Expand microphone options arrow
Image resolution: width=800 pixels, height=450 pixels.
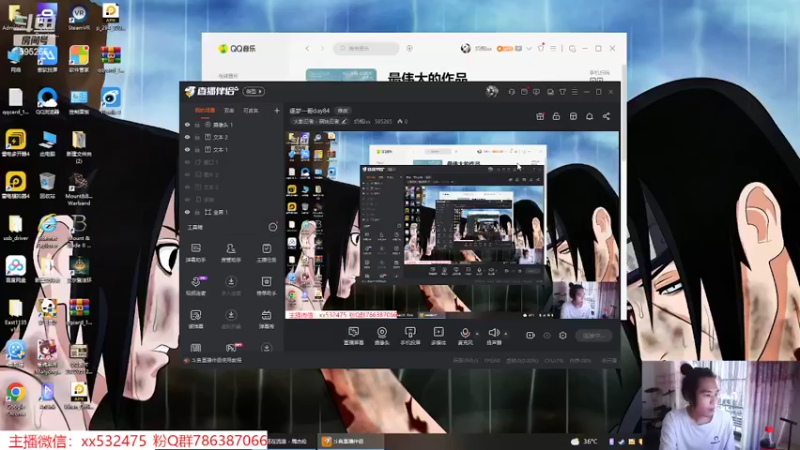click(477, 334)
